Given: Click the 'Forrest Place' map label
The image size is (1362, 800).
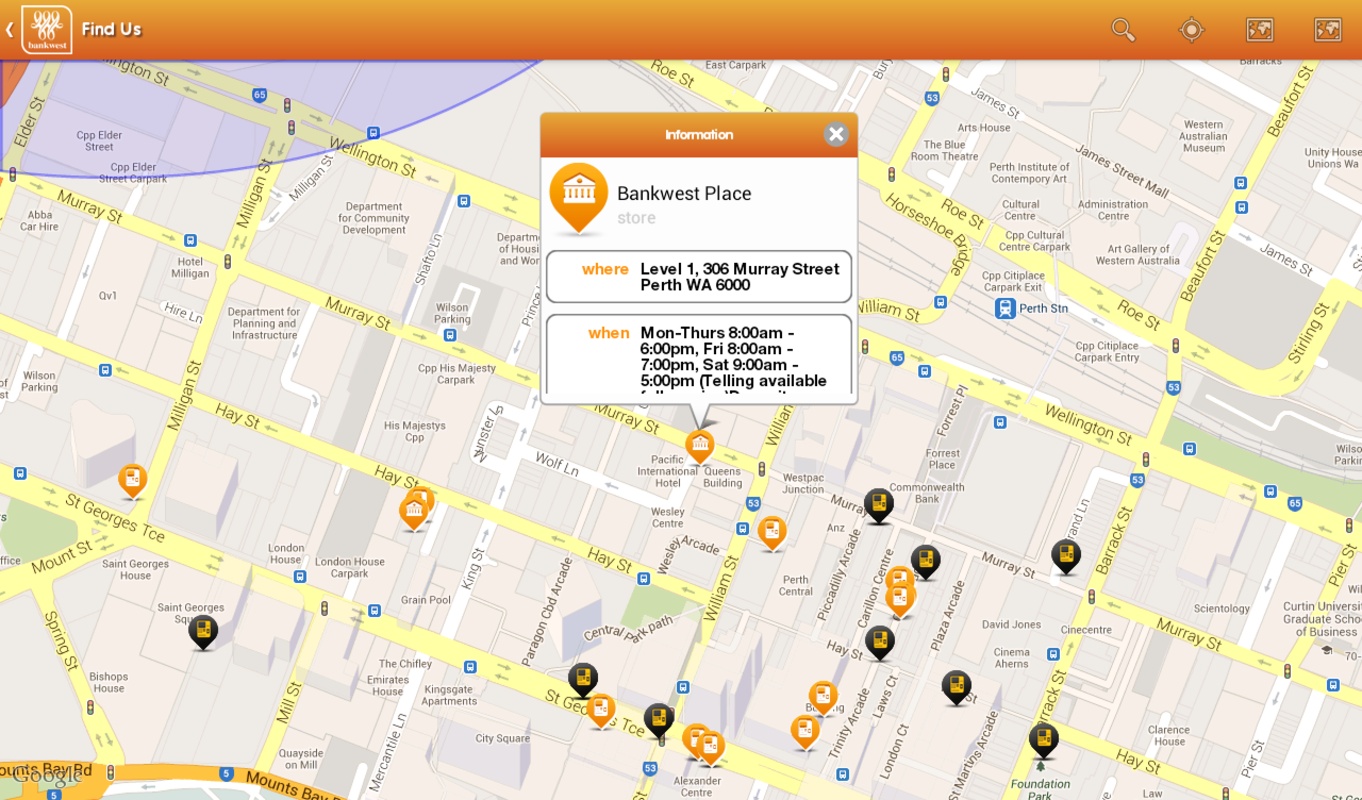Looking at the screenshot, I should [x=942, y=459].
